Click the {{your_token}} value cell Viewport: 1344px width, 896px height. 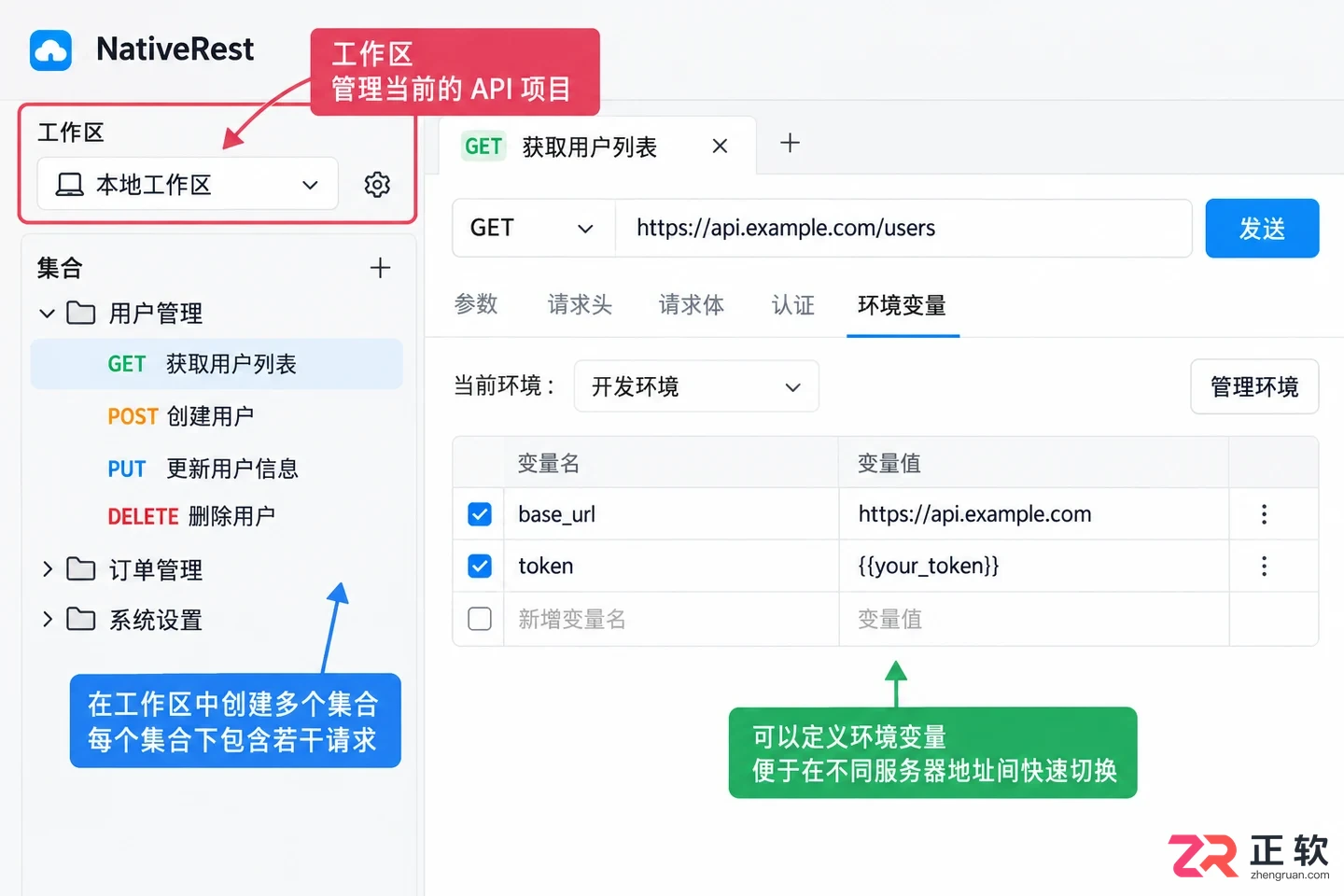(1033, 567)
